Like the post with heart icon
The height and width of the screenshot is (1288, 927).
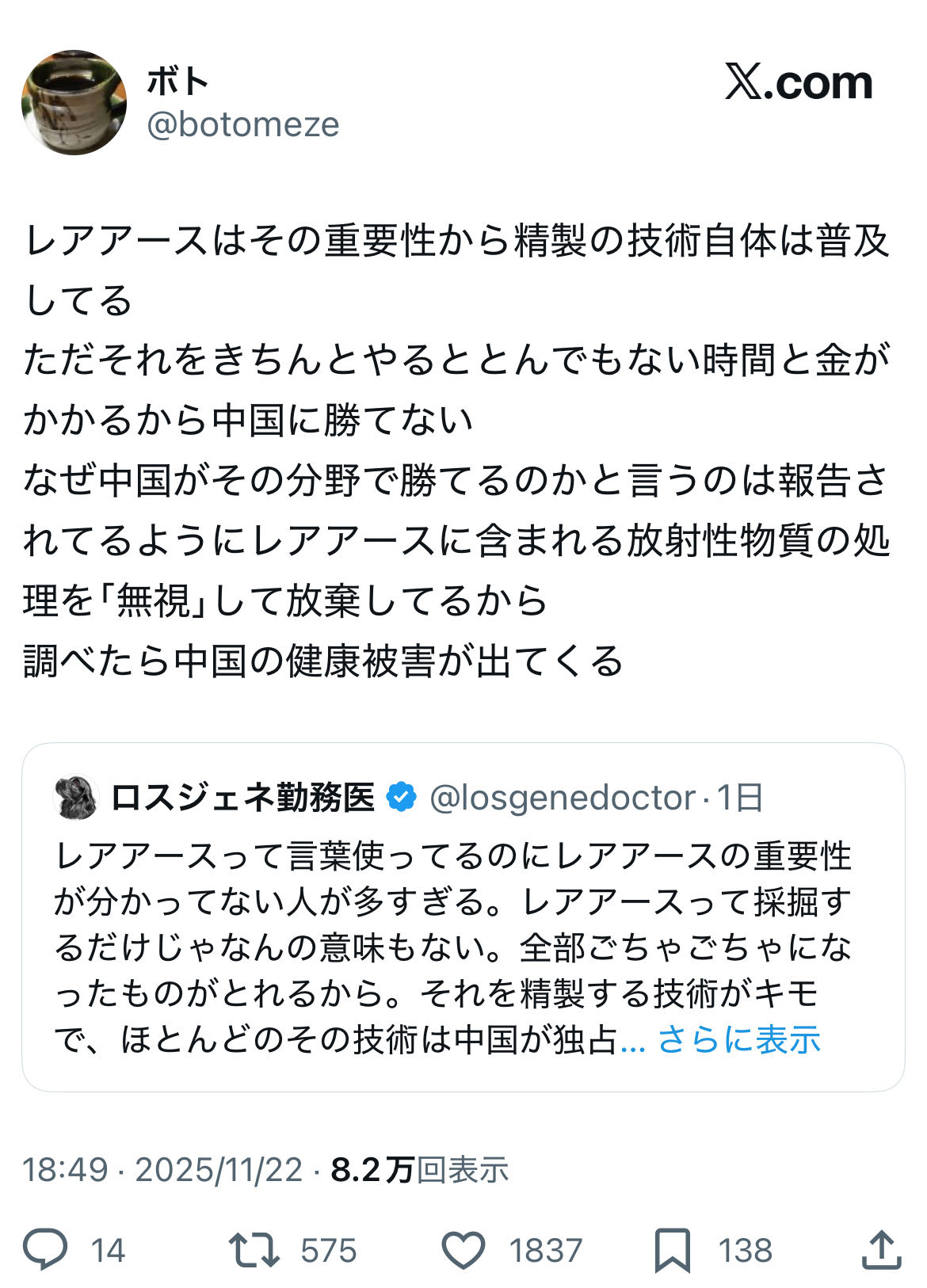(x=463, y=1251)
